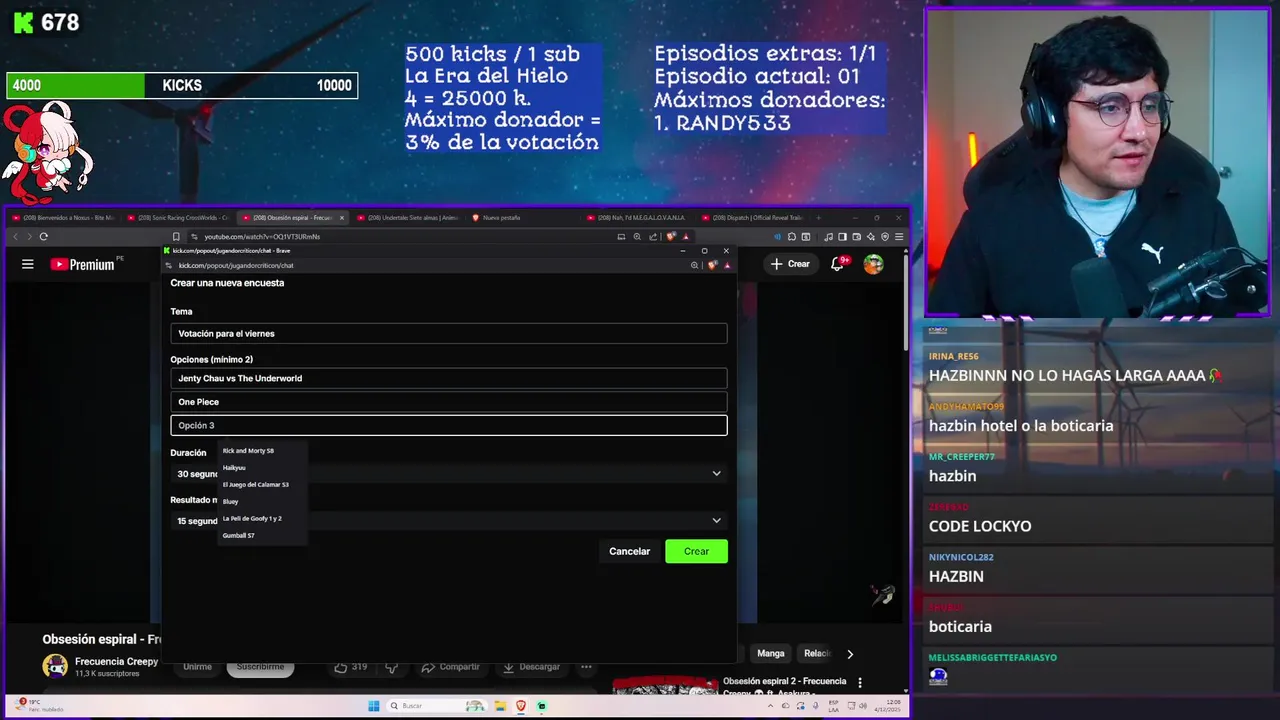Open the Brave main menu hamburger
The width and height of the screenshot is (1280, 720).
pyautogui.click(x=899, y=237)
